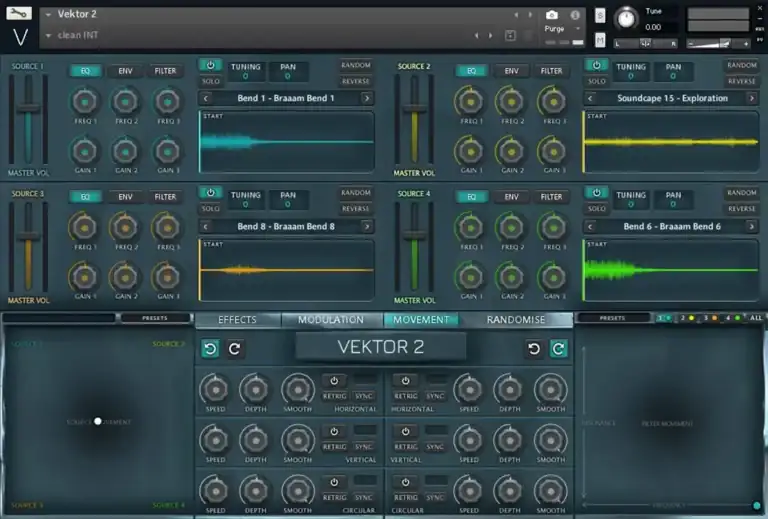This screenshot has width=768, height=519.
Task: Click Sync in right Vertical row
Action: coord(435,447)
